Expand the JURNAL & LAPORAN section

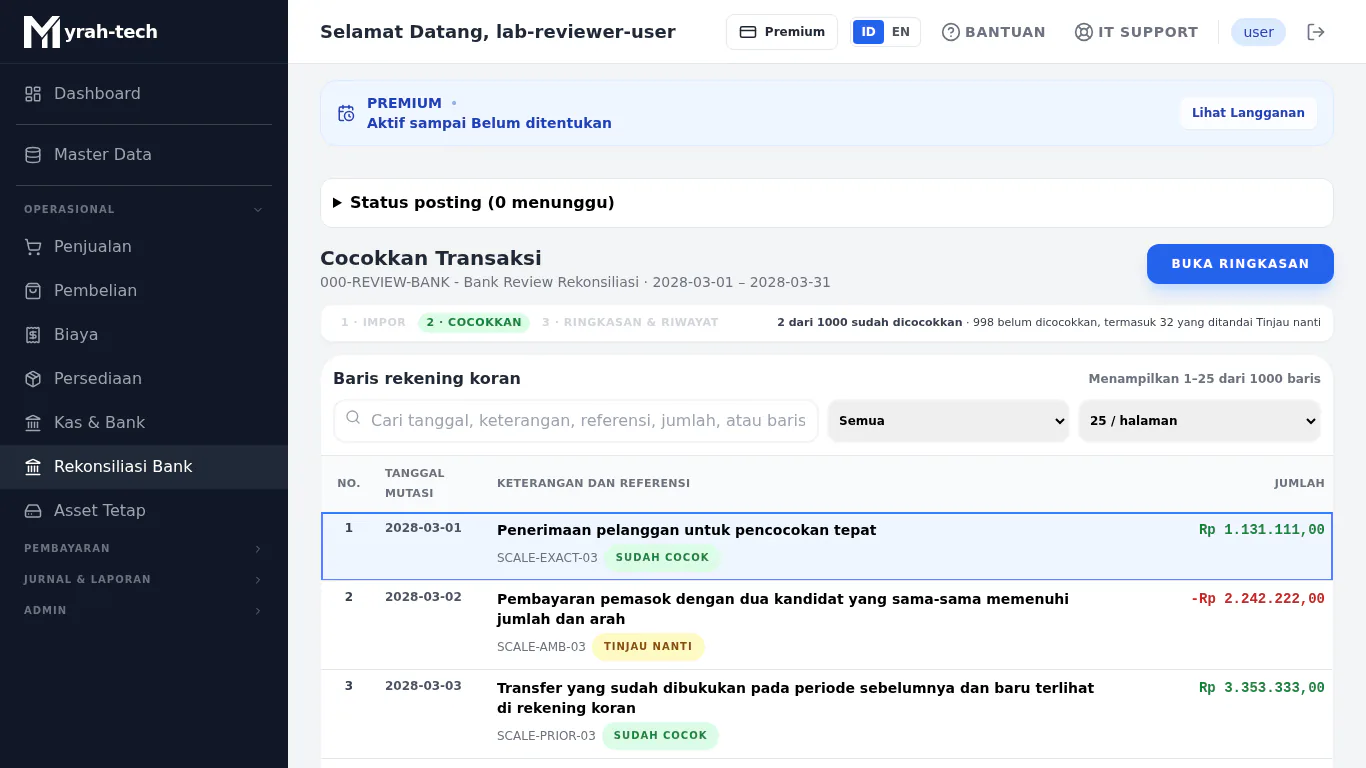coord(144,579)
